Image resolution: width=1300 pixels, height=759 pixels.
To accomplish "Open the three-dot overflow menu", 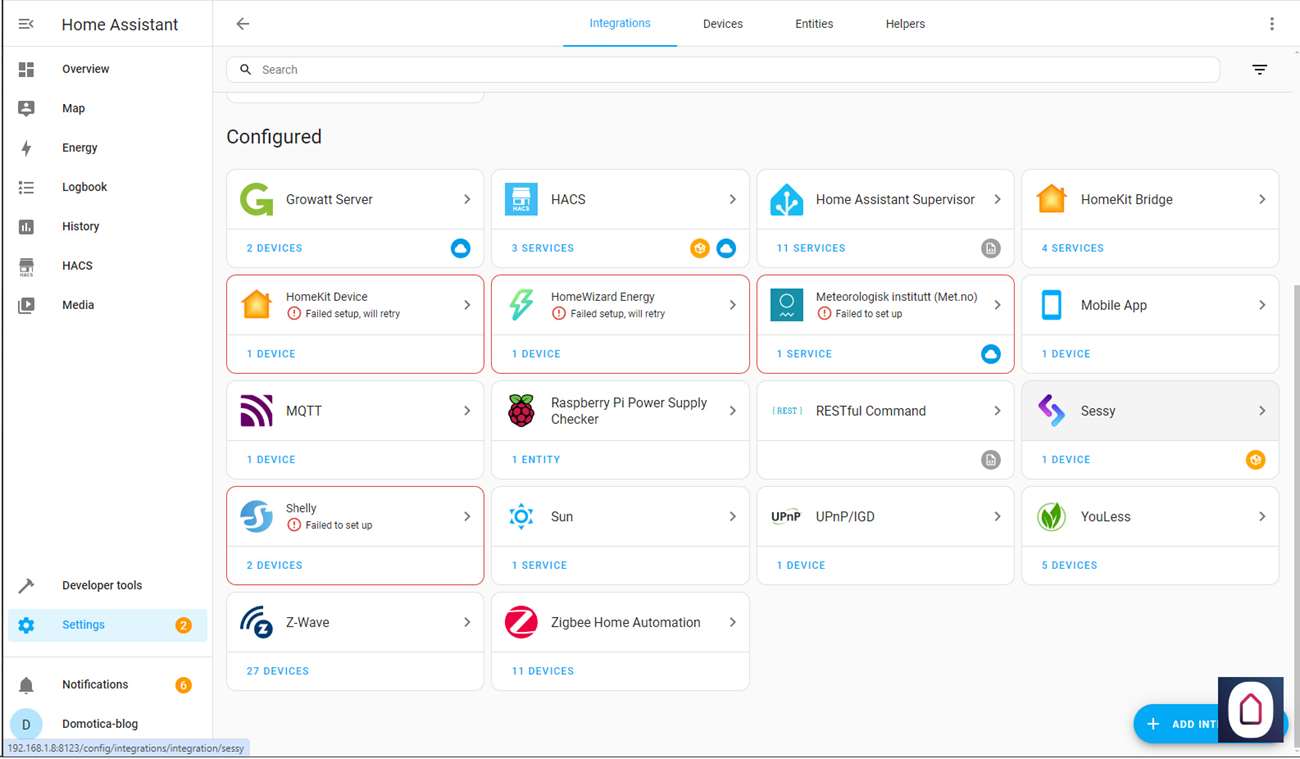I will click(1271, 24).
